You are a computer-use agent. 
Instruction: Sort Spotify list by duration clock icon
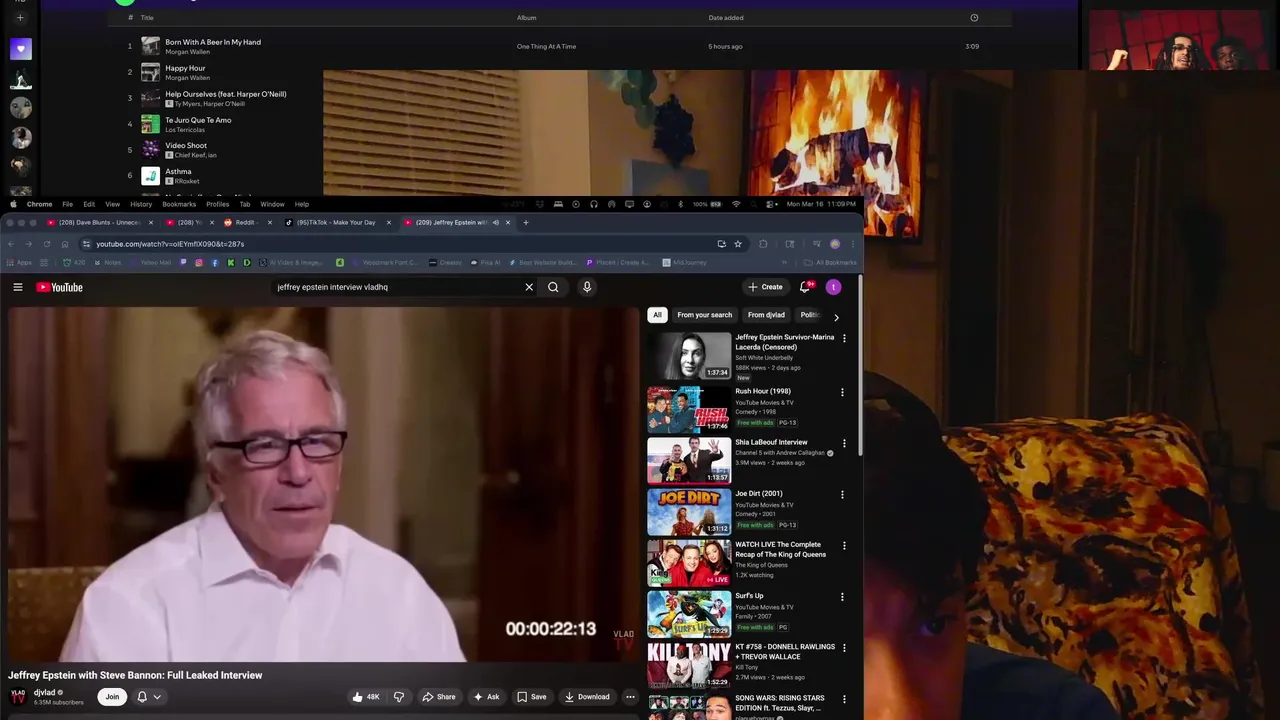click(x=974, y=17)
